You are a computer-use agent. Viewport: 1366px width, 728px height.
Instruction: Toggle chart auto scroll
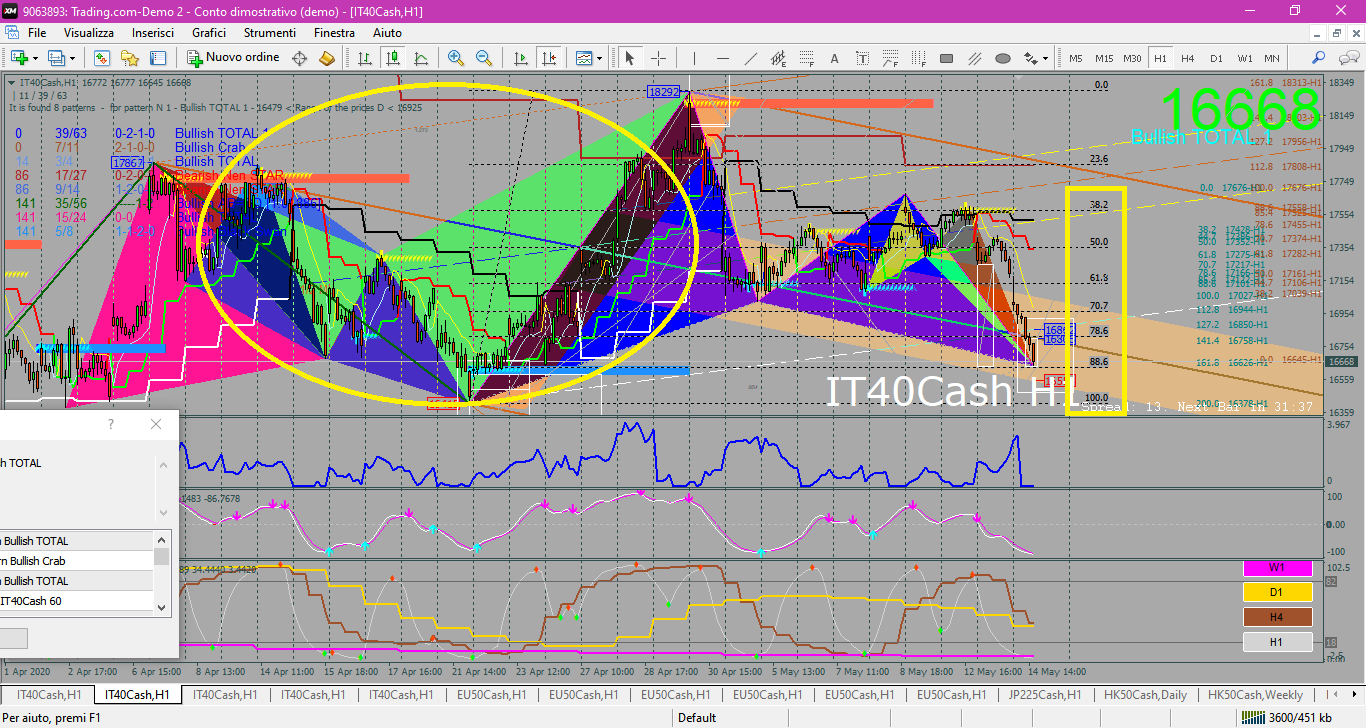(520, 58)
